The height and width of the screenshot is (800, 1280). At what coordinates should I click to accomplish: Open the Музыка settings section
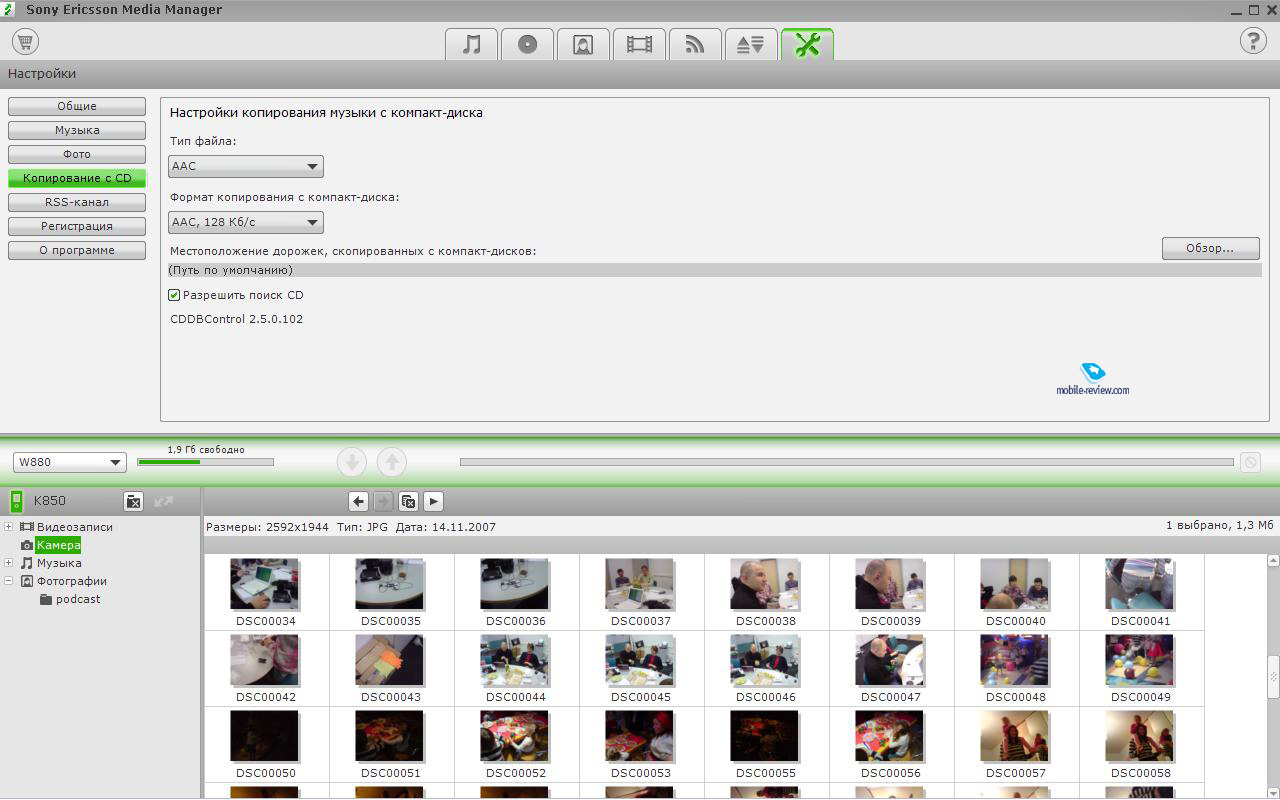point(77,130)
